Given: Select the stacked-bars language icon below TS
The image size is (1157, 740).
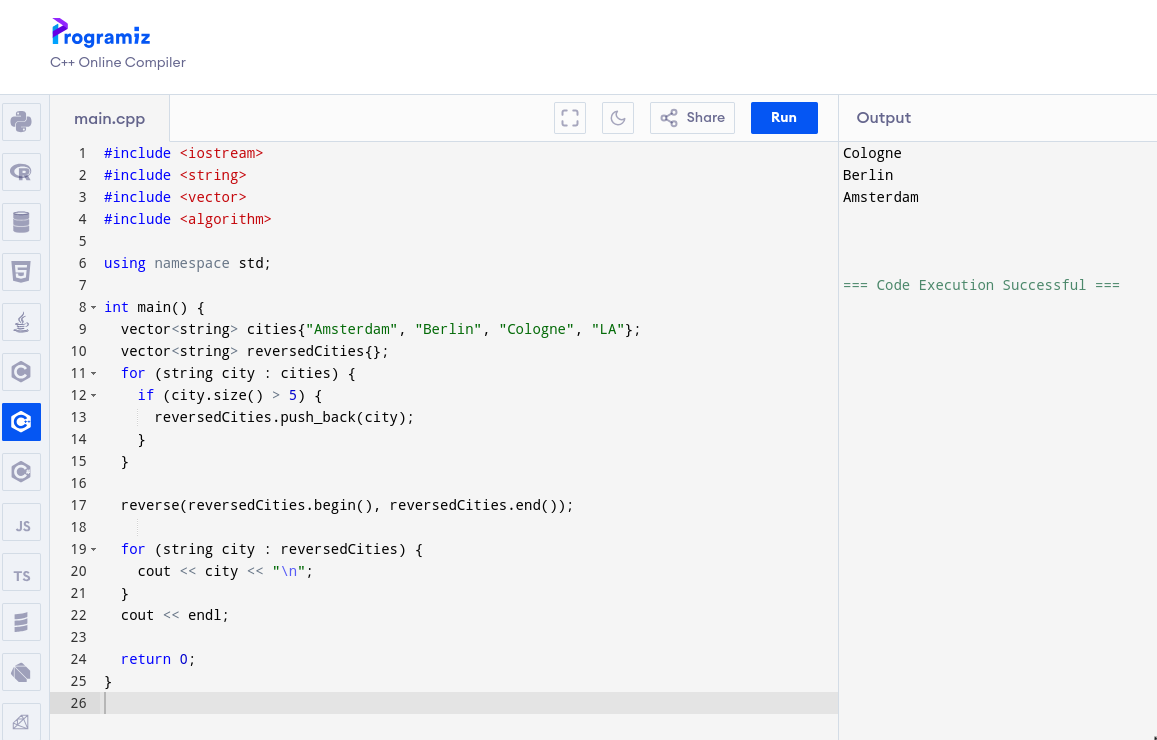Looking at the screenshot, I should [21, 623].
